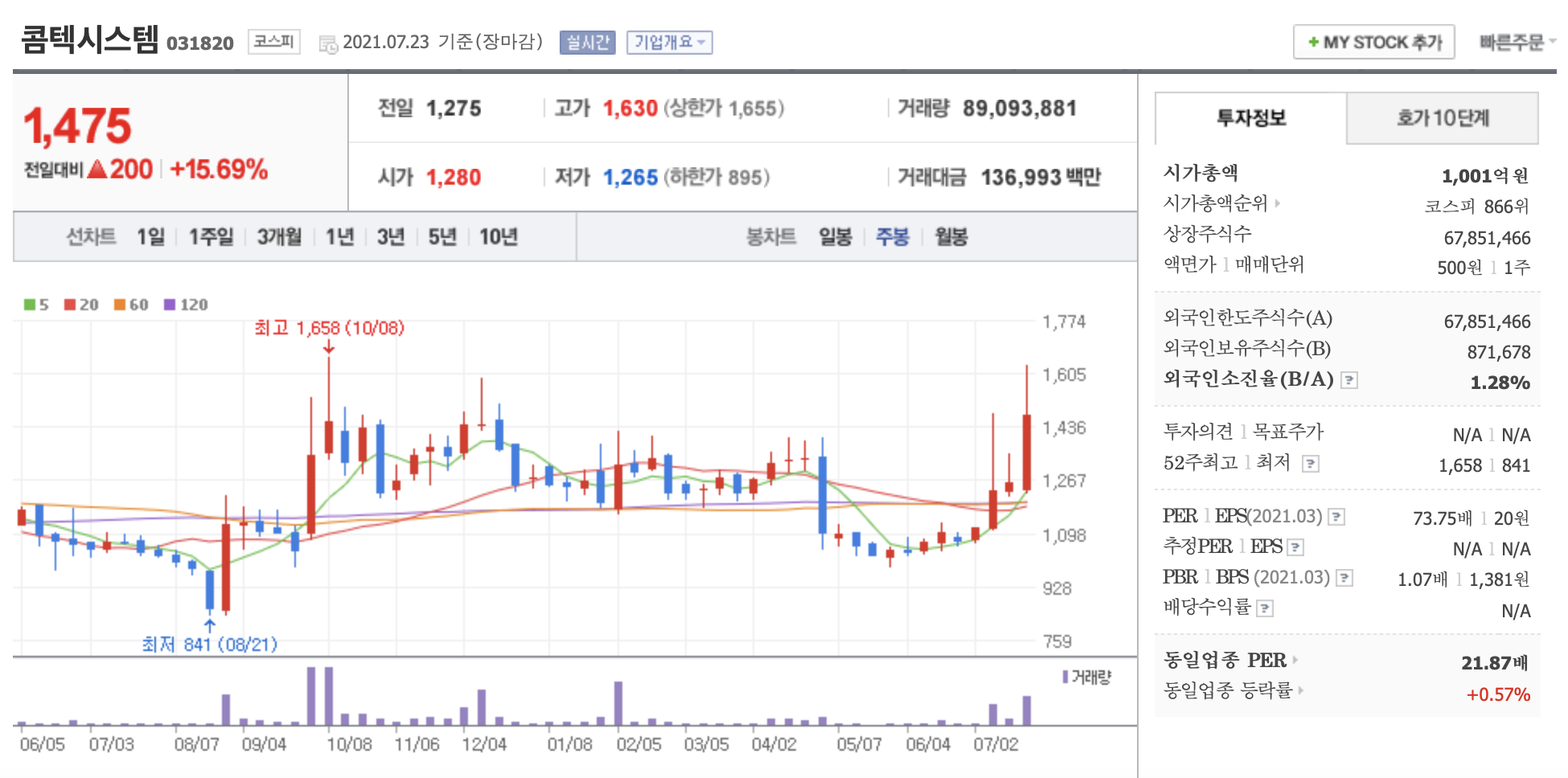Click the 시가총액 value 1,001억원
Viewport: 1568px width, 778px height.
[1485, 176]
